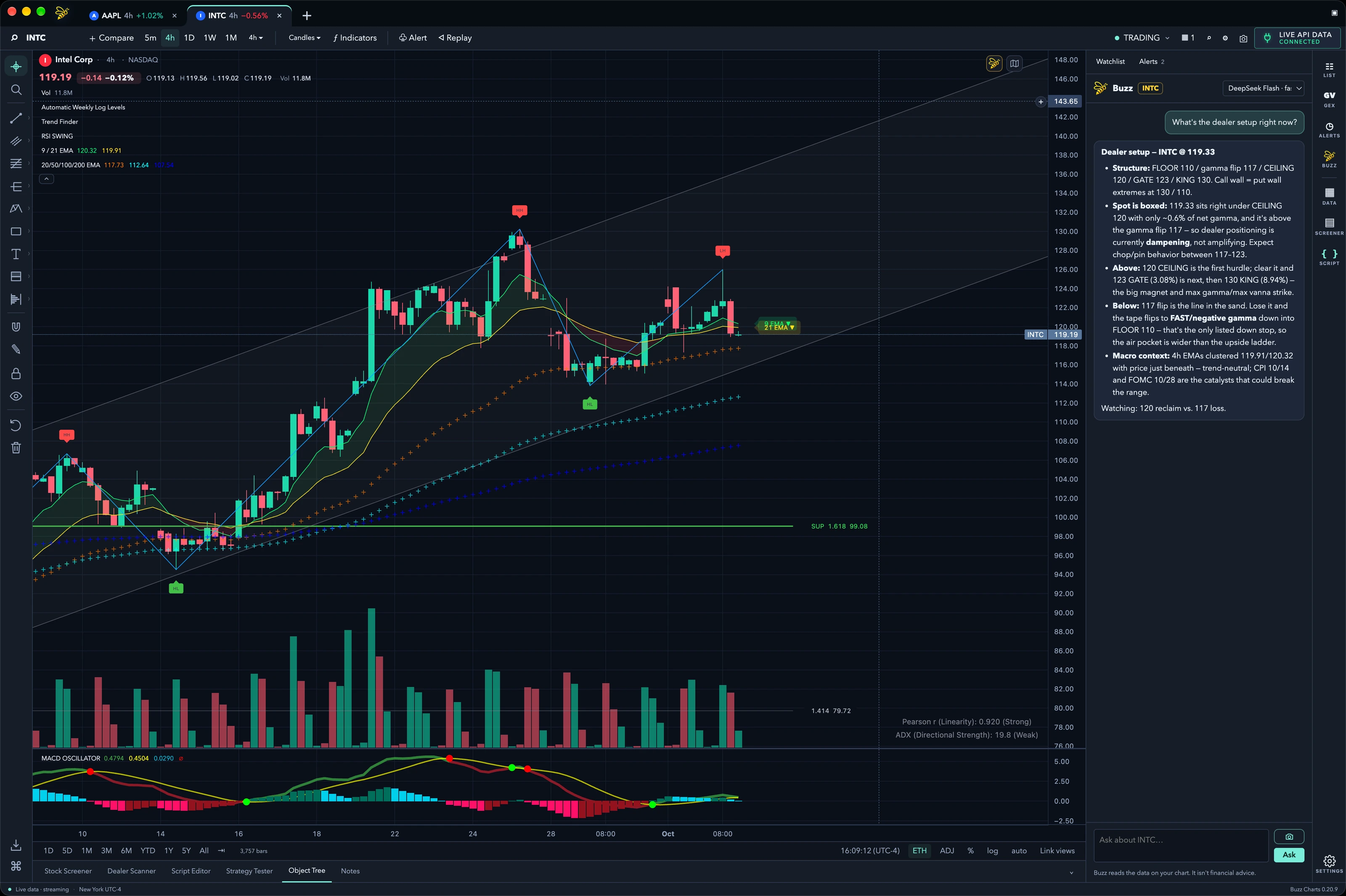Open the Dealer Scanner tab

132,871
